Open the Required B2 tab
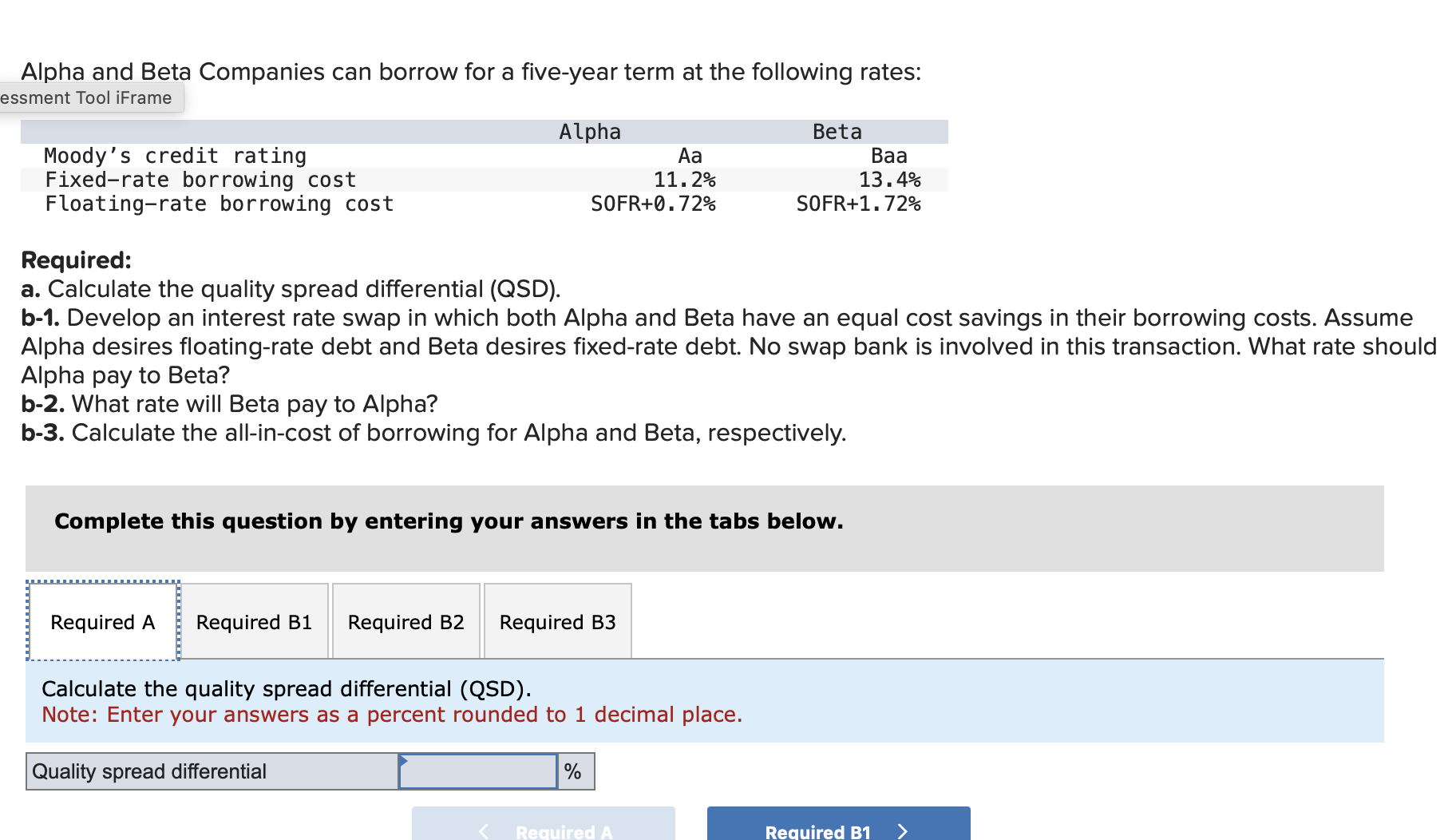The height and width of the screenshot is (840, 1456). click(406, 621)
